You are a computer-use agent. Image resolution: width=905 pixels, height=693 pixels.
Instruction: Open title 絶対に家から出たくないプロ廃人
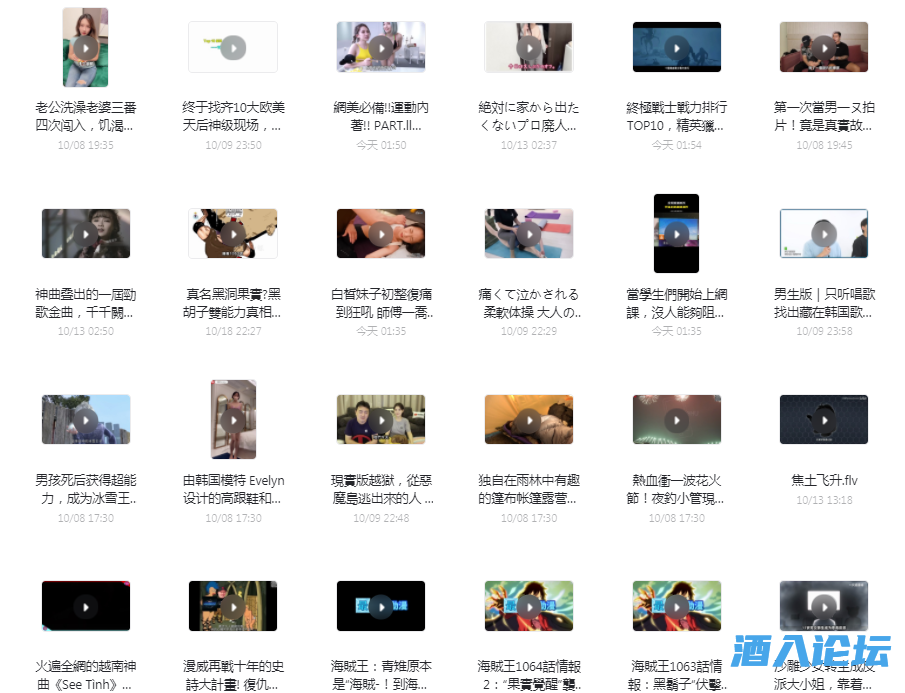pos(529,116)
